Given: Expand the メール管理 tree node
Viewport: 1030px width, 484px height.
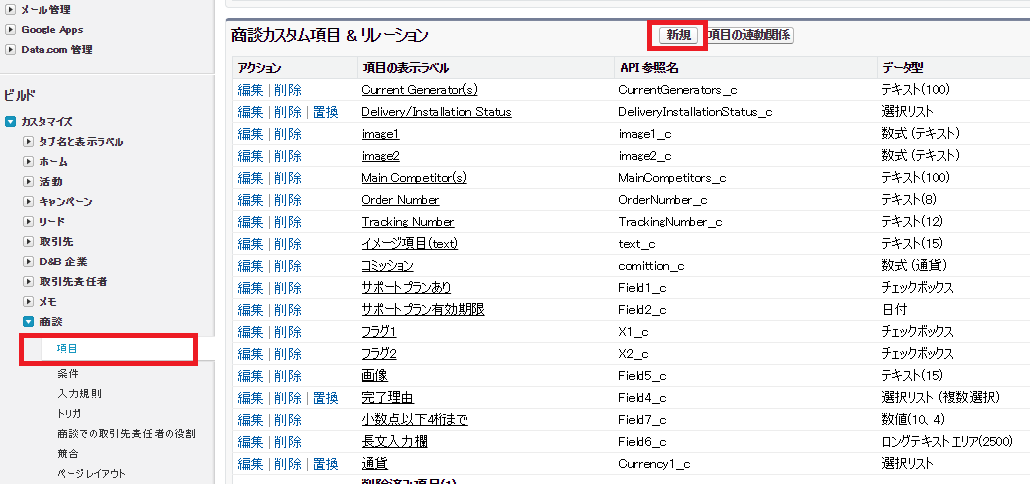Looking at the screenshot, I should (x=11, y=9).
